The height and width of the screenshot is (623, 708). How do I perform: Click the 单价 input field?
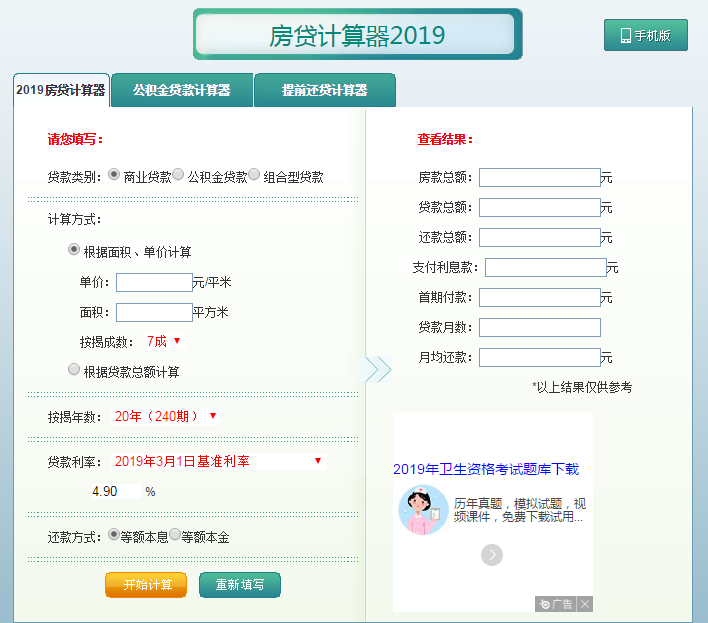pyautogui.click(x=154, y=282)
